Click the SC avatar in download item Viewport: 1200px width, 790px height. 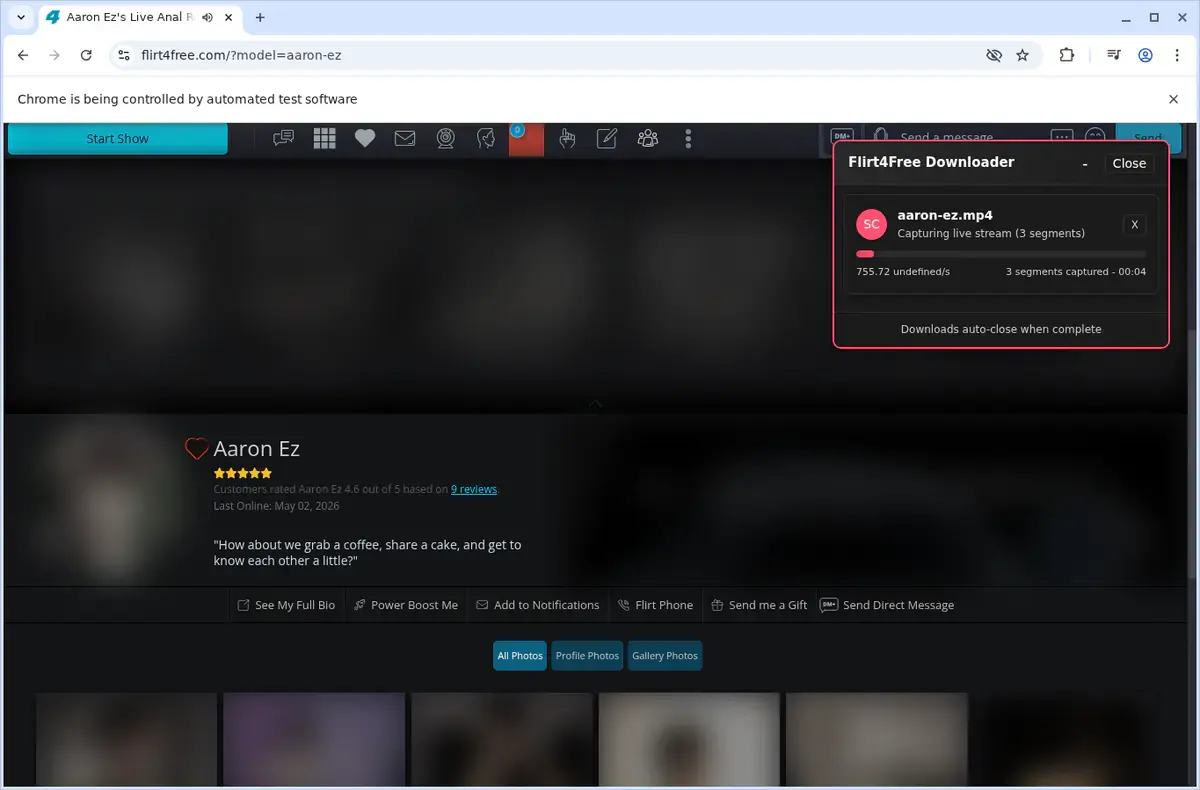tap(872, 225)
